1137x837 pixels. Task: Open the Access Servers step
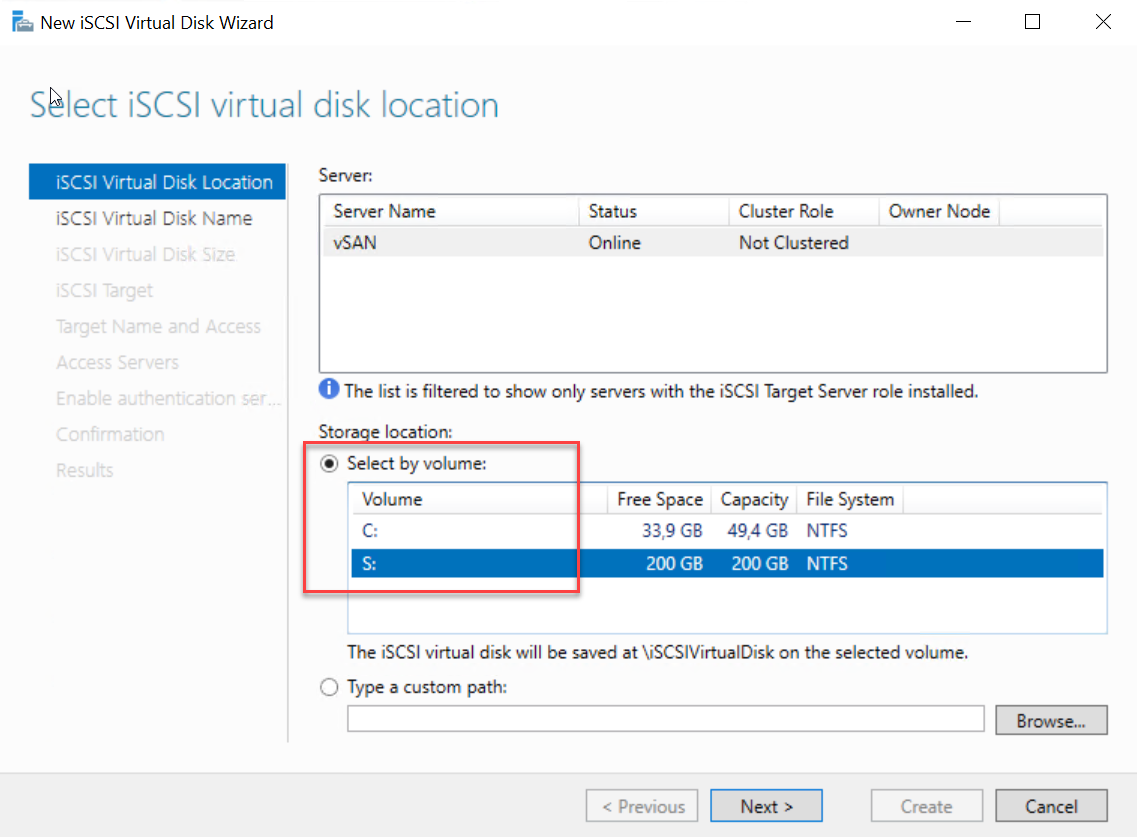coord(117,363)
